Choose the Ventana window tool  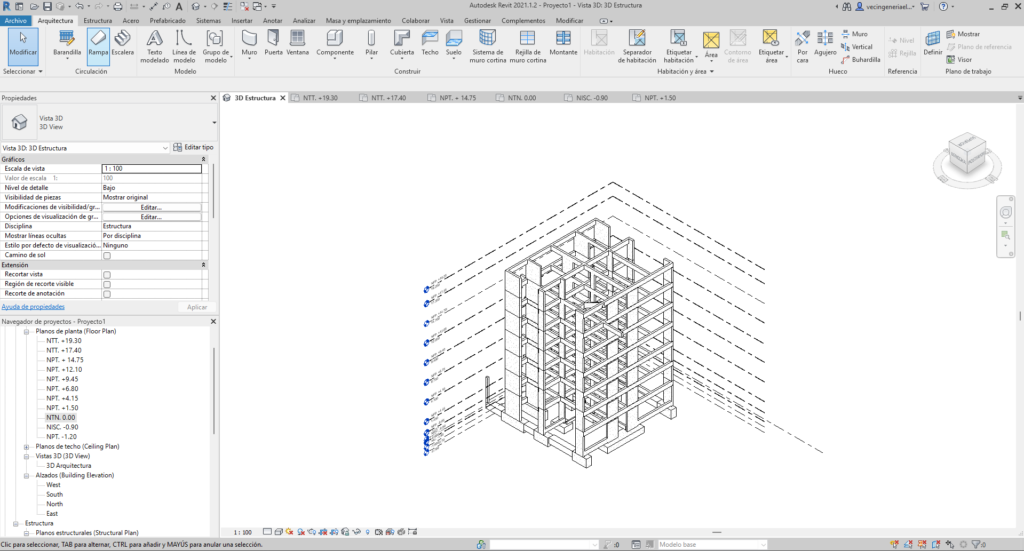point(297,44)
